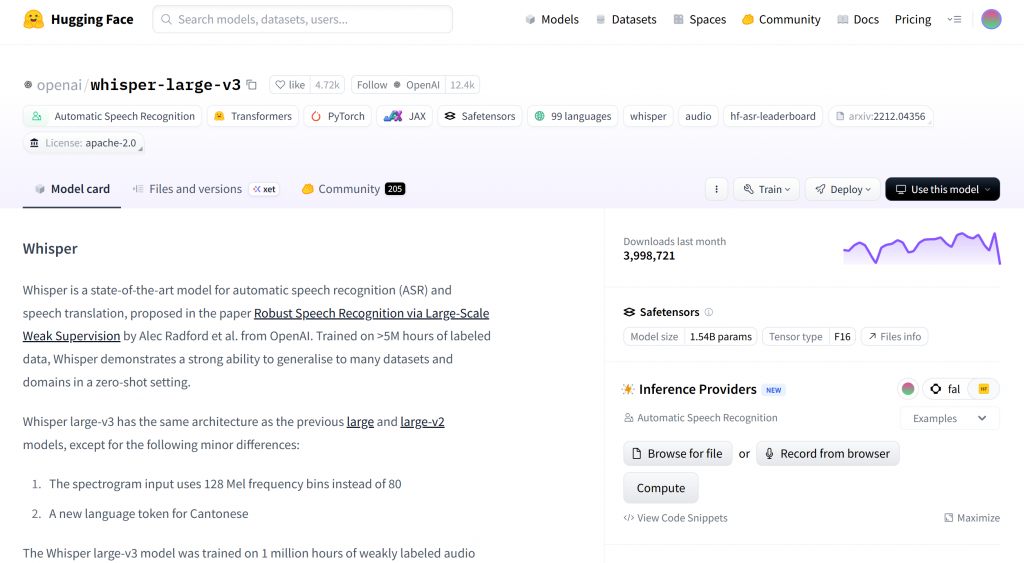Click the 4.72k likes count
The width and height of the screenshot is (1024, 563).
[327, 85]
